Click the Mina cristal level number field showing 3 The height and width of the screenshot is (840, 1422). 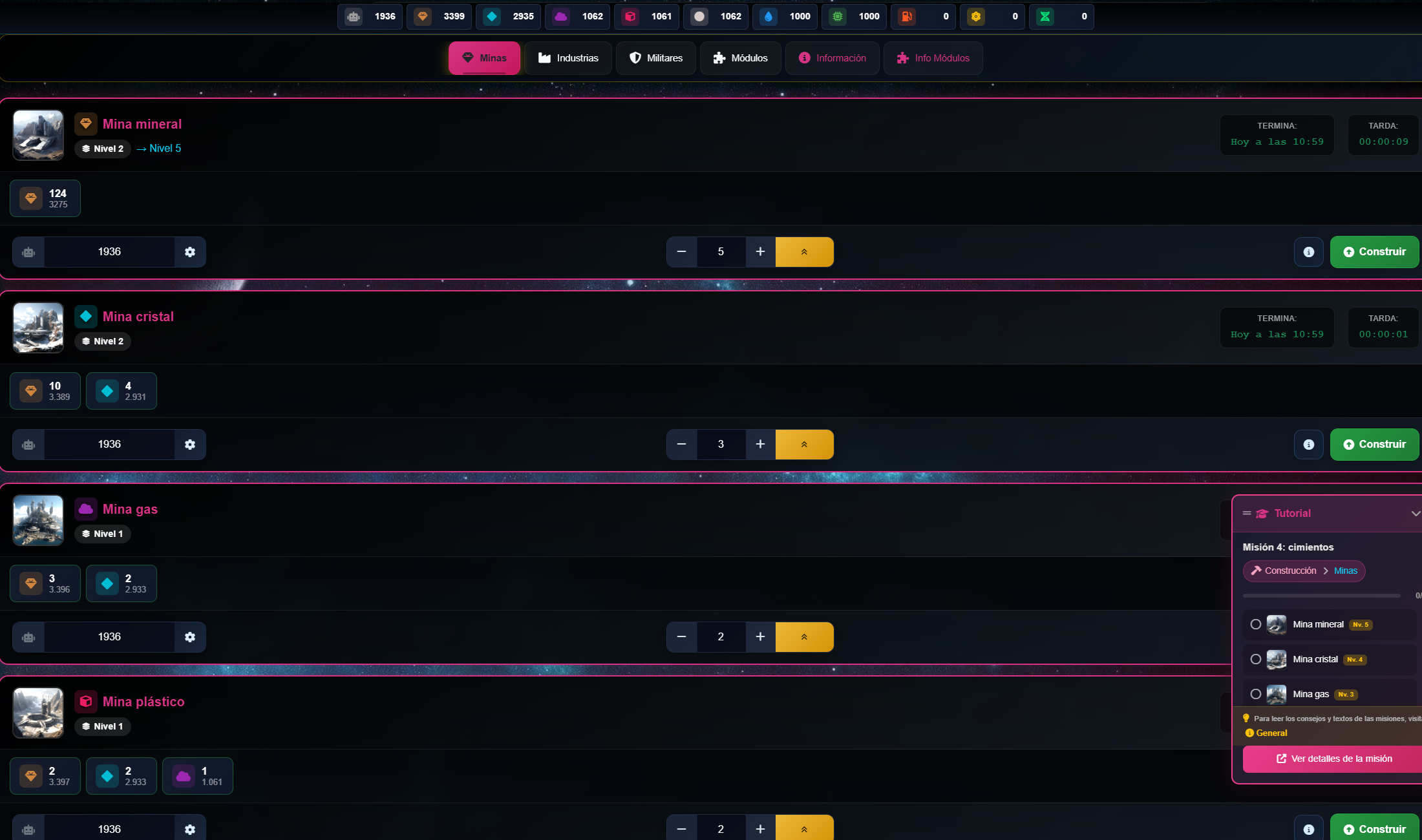(721, 445)
